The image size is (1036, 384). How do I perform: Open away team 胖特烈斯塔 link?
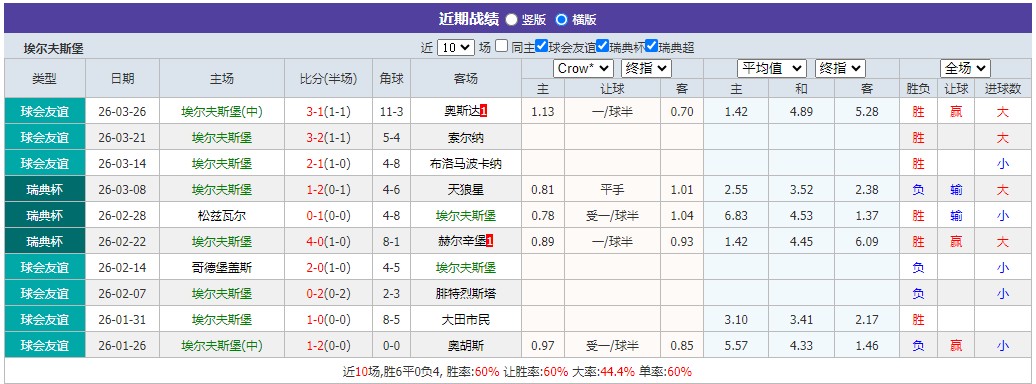(x=466, y=293)
